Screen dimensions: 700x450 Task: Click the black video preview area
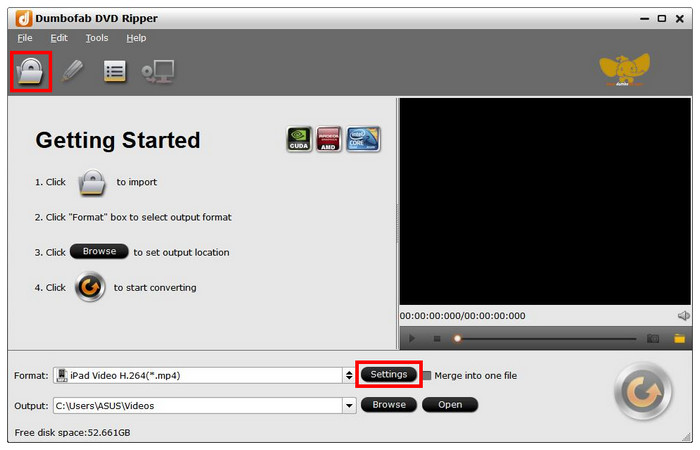(x=545, y=202)
